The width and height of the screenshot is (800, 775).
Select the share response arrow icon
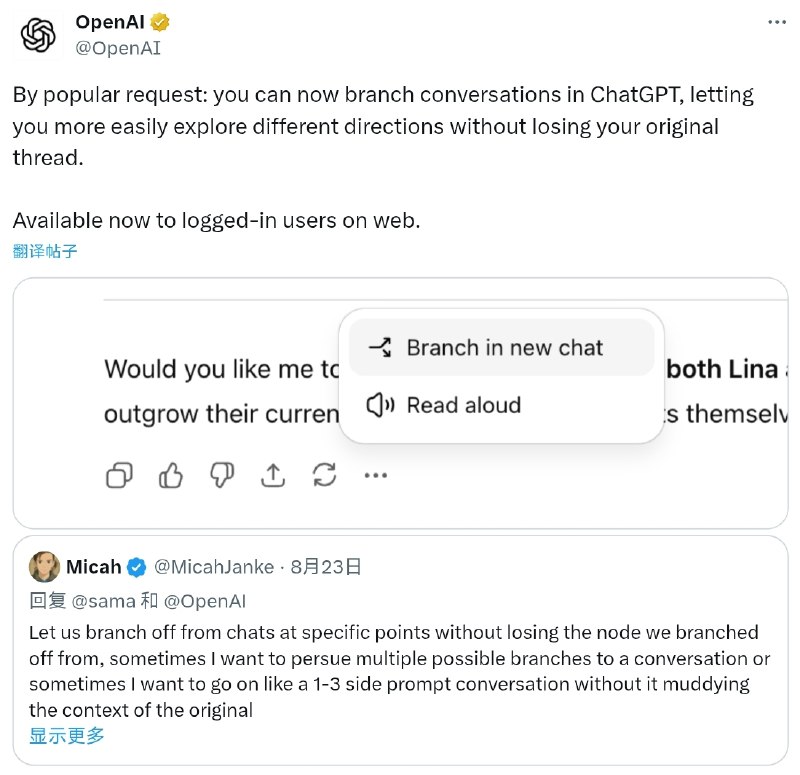[273, 475]
